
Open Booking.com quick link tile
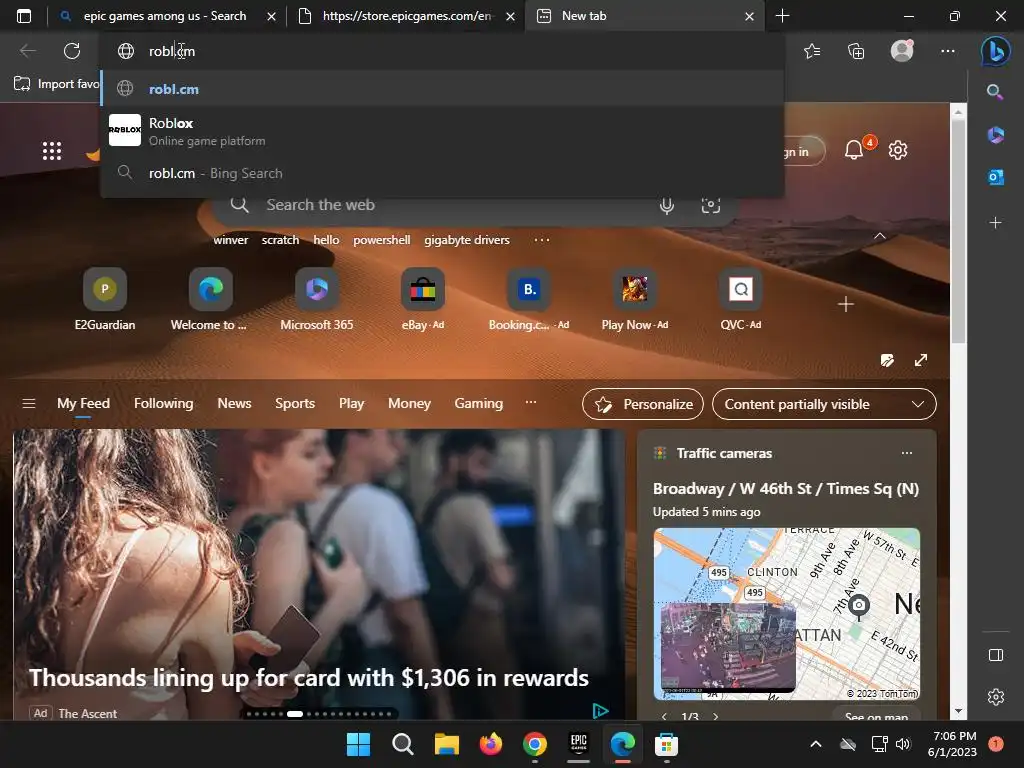pos(529,300)
